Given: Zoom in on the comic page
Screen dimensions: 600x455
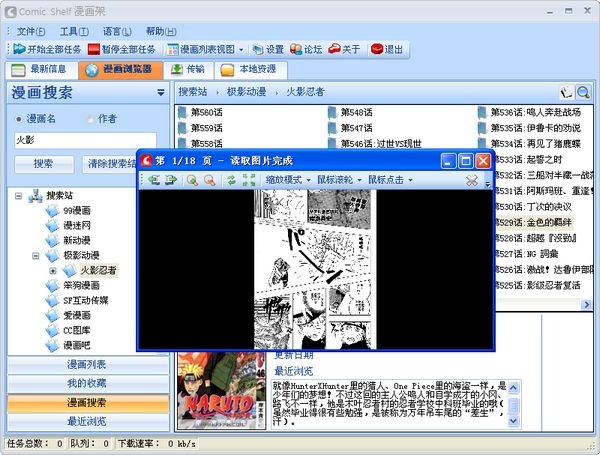Looking at the screenshot, I should pyautogui.click(x=192, y=180).
